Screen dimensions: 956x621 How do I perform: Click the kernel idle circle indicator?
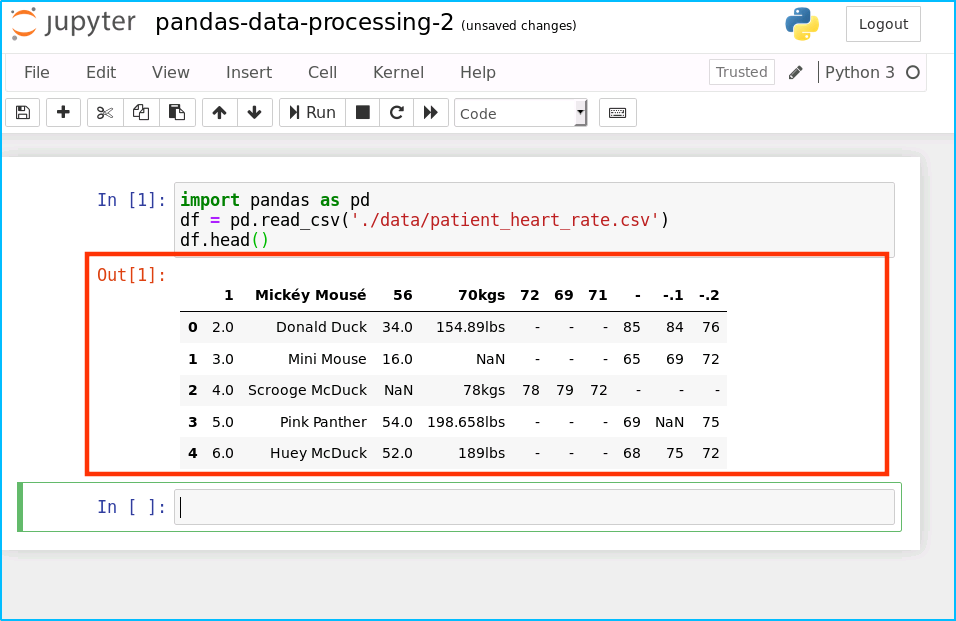pos(913,73)
